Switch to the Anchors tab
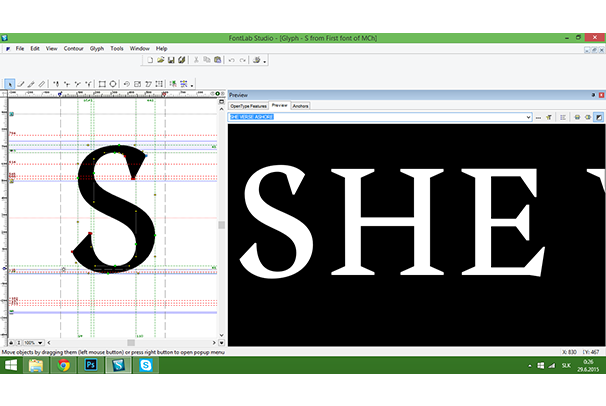 pos(301,105)
